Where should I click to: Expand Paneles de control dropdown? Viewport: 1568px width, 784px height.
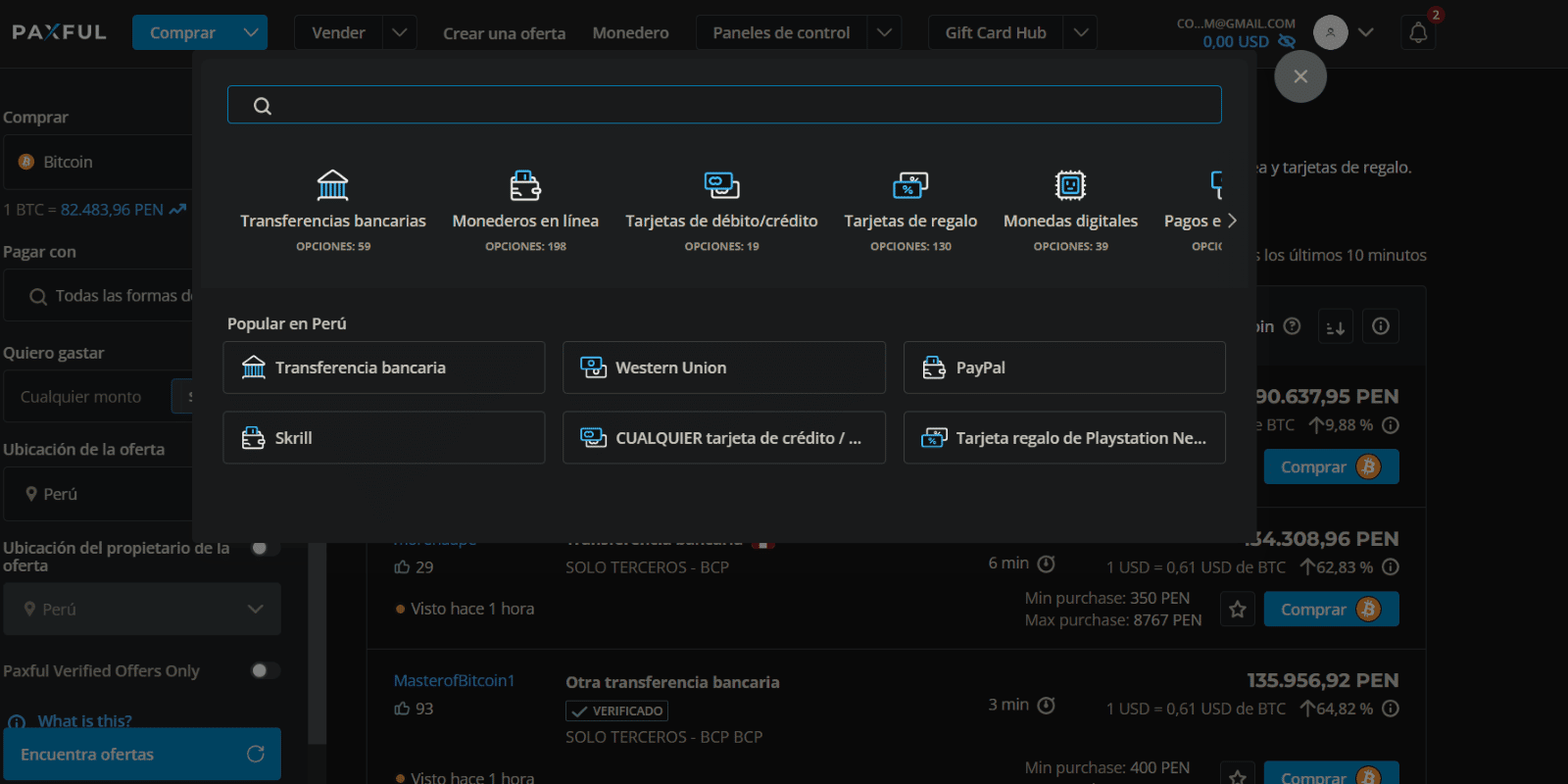884,32
